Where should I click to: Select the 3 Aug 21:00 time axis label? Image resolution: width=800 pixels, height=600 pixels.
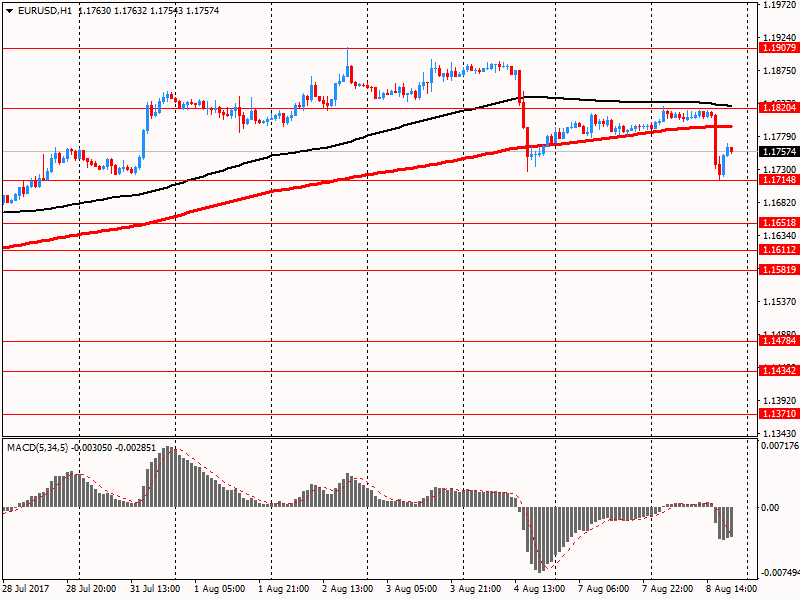point(476,589)
